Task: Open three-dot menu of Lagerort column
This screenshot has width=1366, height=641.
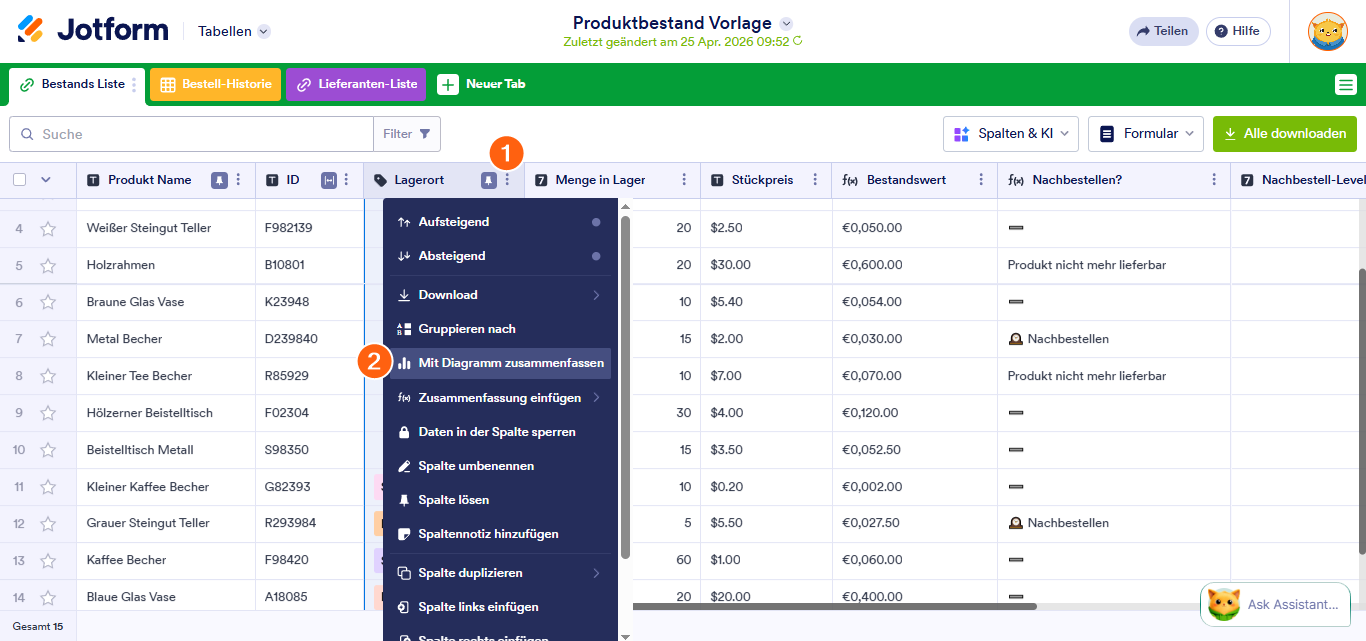Action: (x=507, y=180)
